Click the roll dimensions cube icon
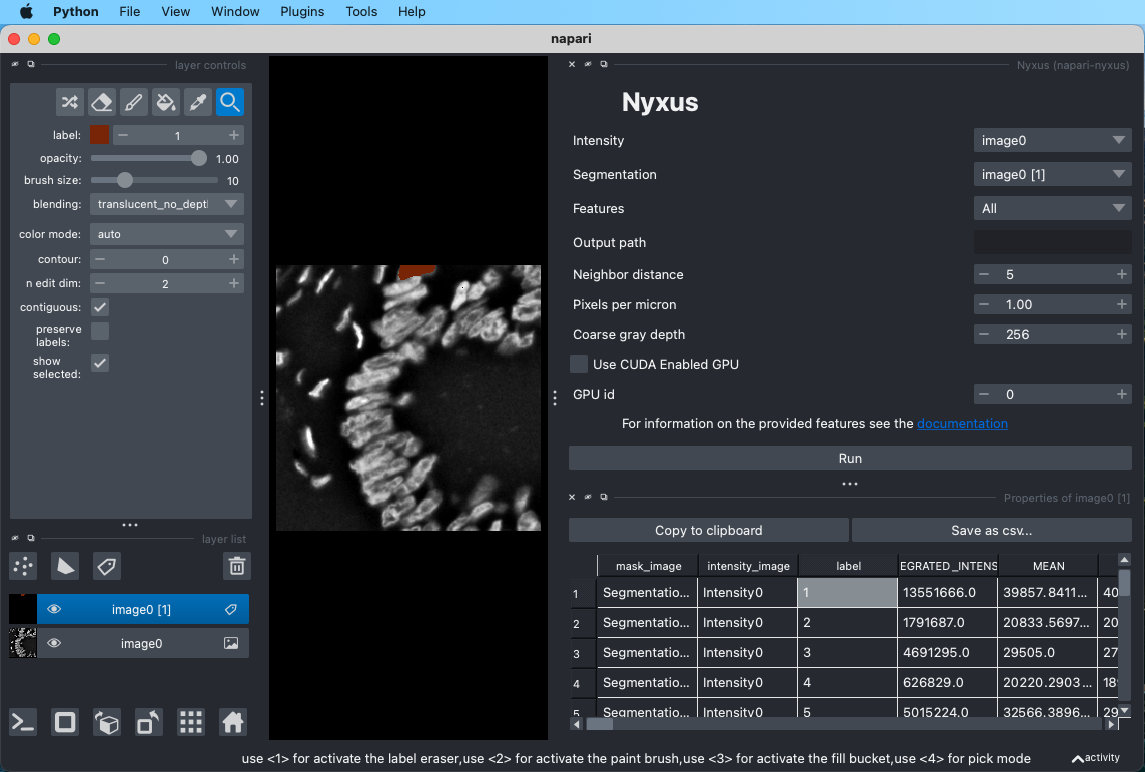 107,722
